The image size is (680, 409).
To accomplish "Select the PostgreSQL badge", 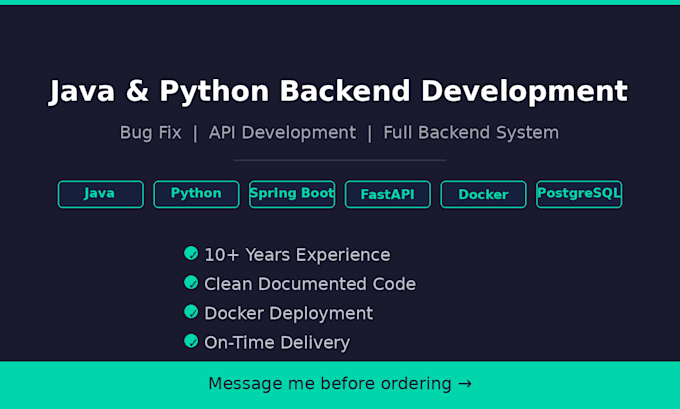I will point(579,194).
